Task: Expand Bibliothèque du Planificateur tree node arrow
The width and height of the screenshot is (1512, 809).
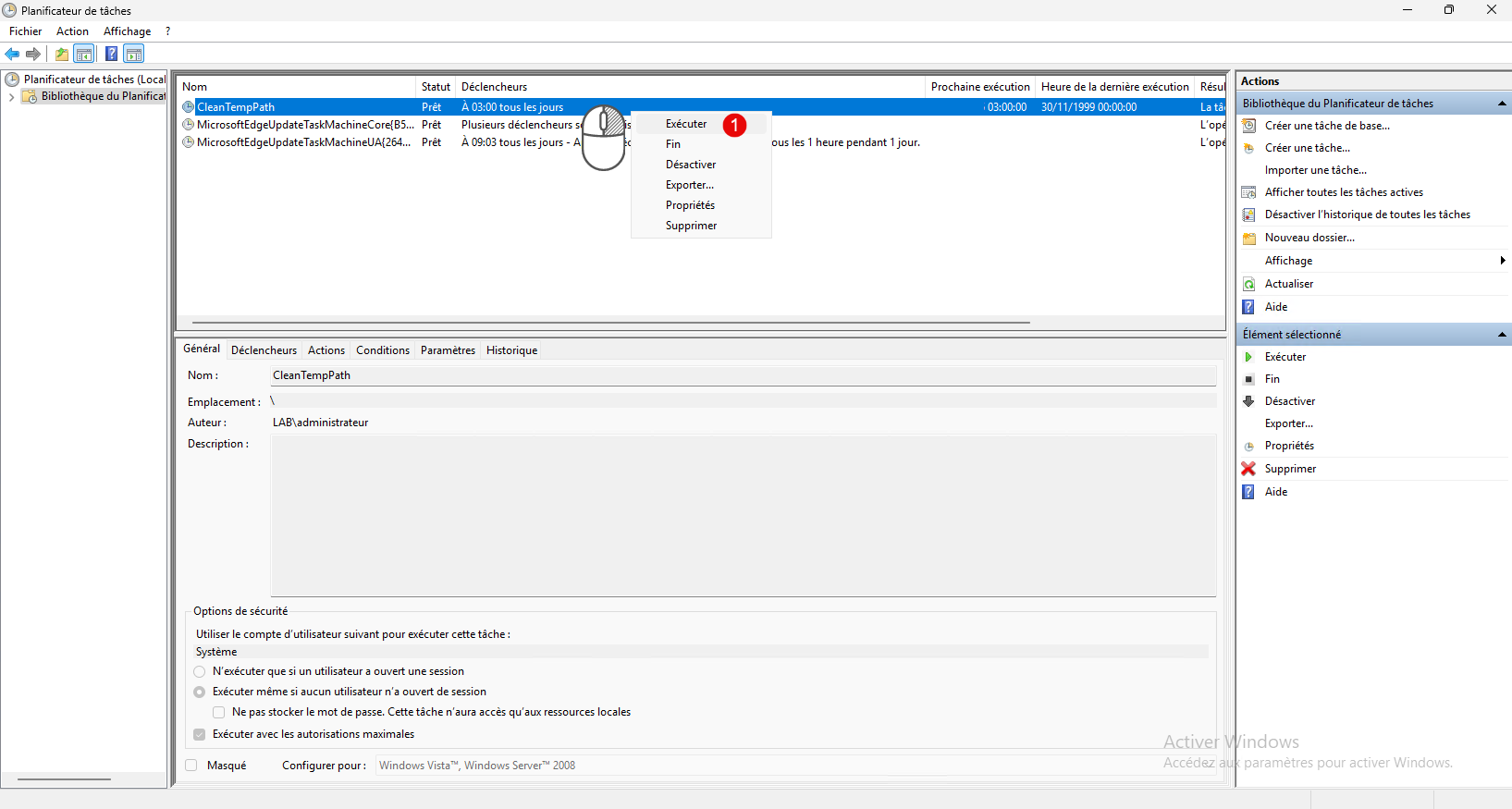Action: coord(11,97)
